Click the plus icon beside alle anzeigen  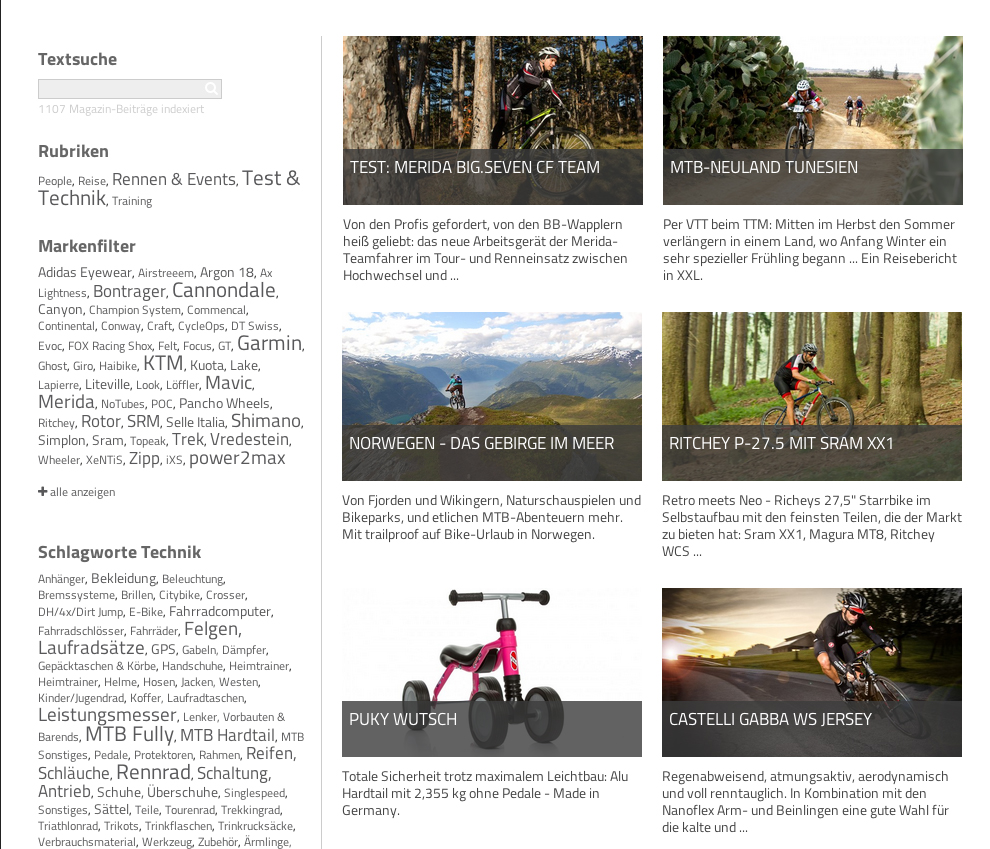(x=42, y=491)
